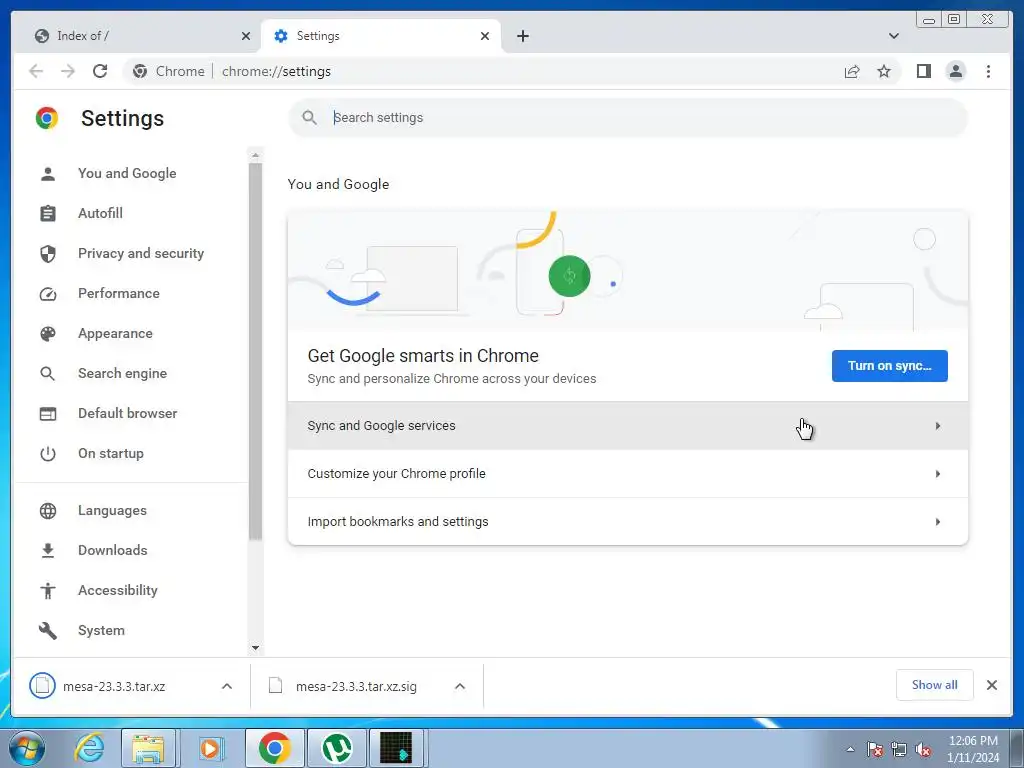Open the tab search chevron
This screenshot has height=768, width=1024.
pyautogui.click(x=893, y=36)
